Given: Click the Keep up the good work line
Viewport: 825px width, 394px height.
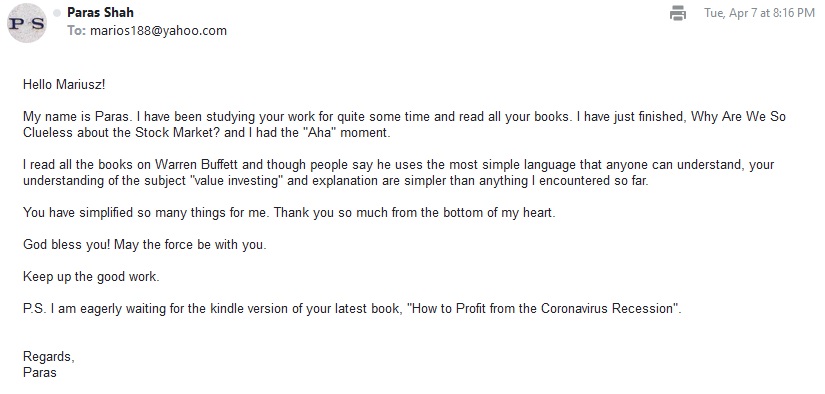Looking at the screenshot, I should tap(91, 277).
